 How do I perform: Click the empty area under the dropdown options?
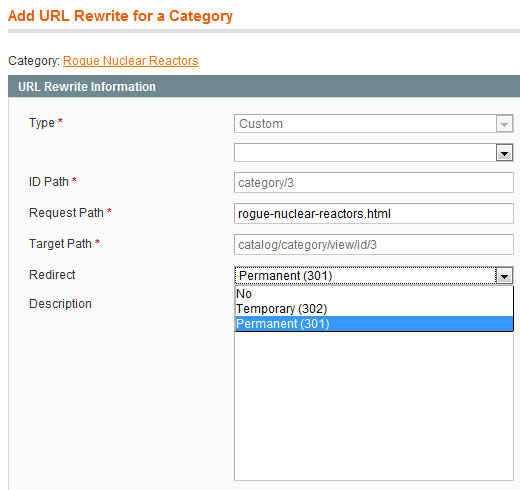point(374,406)
